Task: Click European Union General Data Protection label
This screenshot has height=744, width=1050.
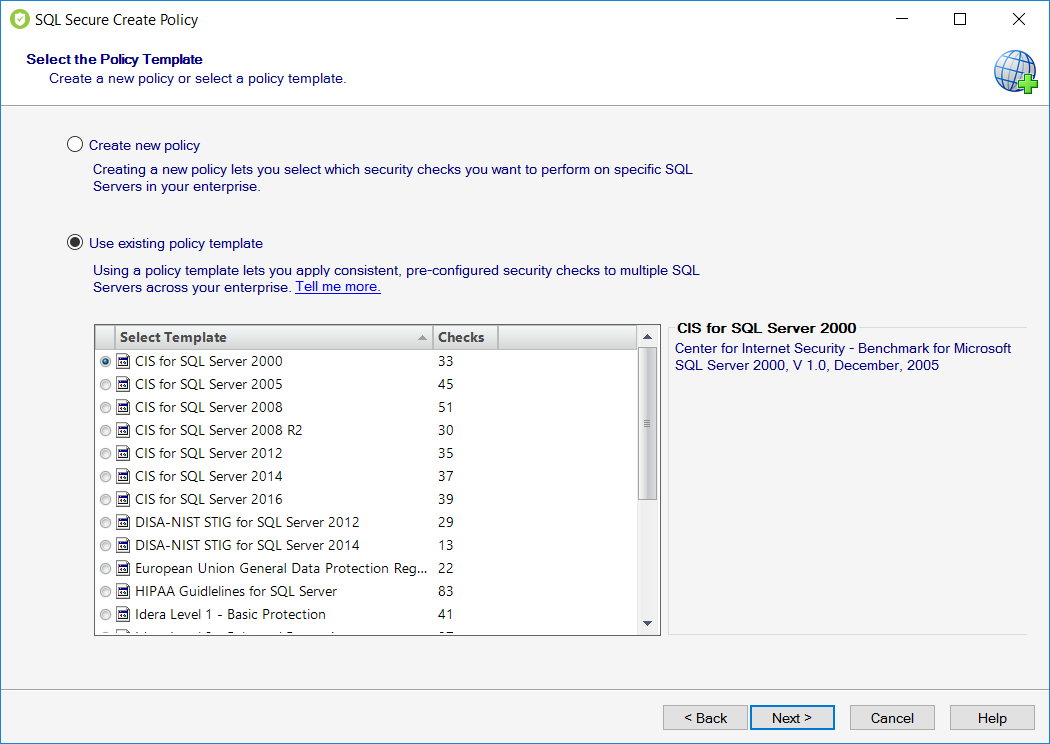Action: tap(281, 569)
